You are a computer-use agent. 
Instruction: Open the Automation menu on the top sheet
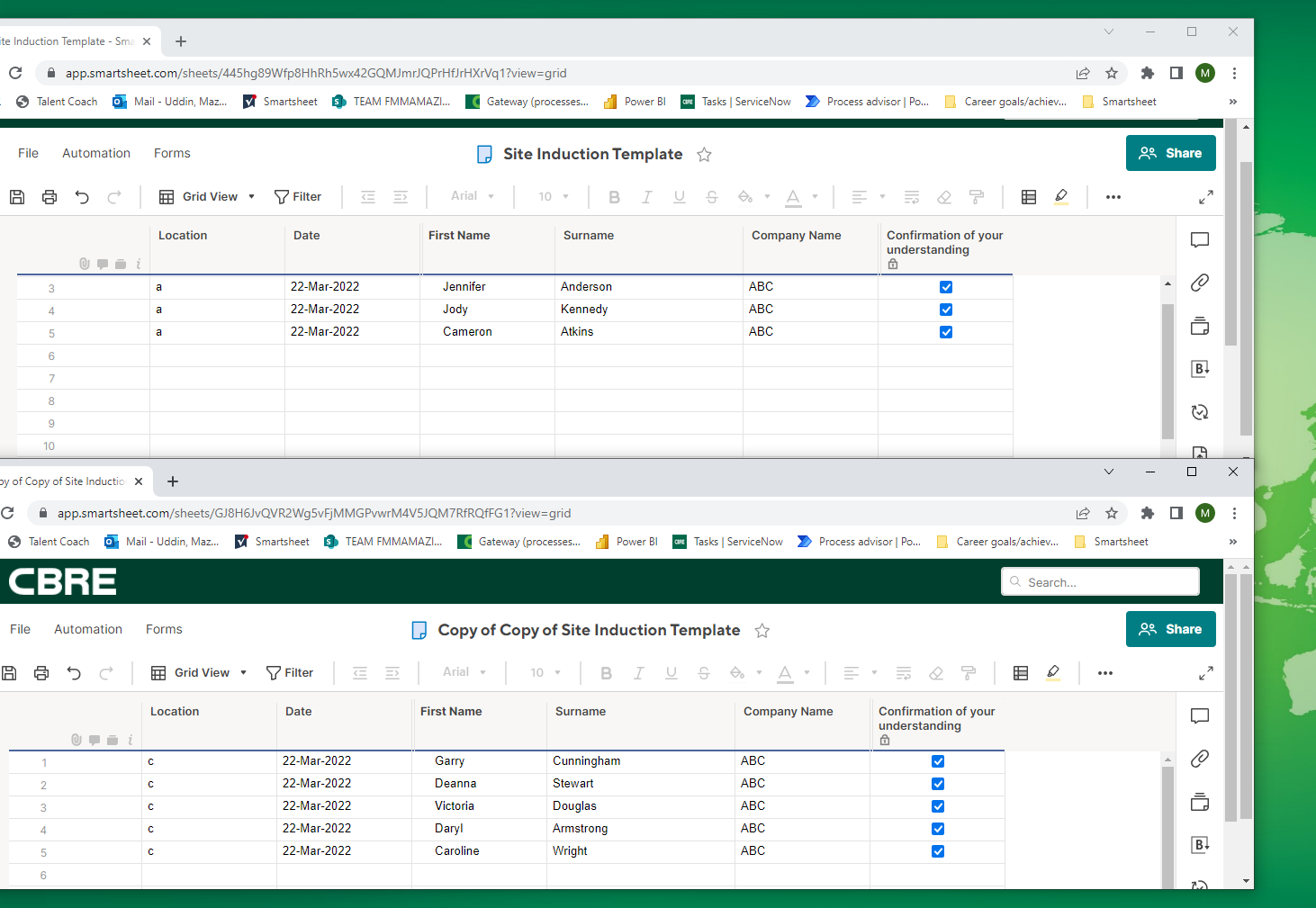click(96, 153)
